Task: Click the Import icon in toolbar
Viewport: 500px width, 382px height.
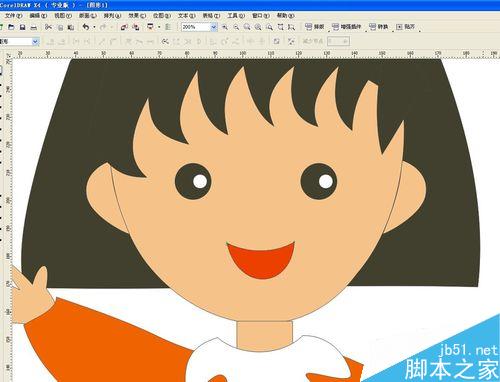Action: [x=124, y=27]
